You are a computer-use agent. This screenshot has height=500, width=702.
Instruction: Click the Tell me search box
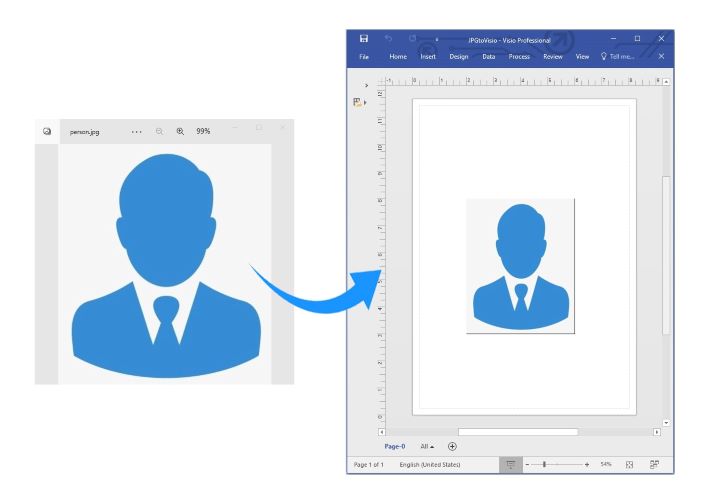click(618, 57)
